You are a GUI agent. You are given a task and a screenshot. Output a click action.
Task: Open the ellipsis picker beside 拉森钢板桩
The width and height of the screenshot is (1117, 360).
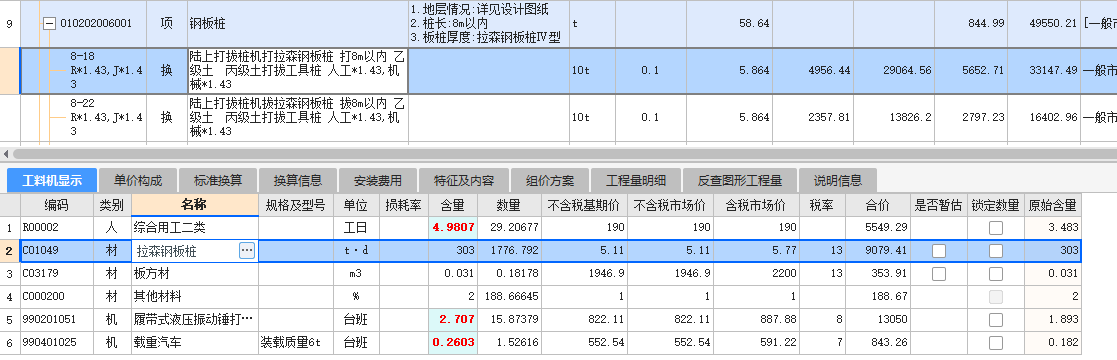click(246, 250)
